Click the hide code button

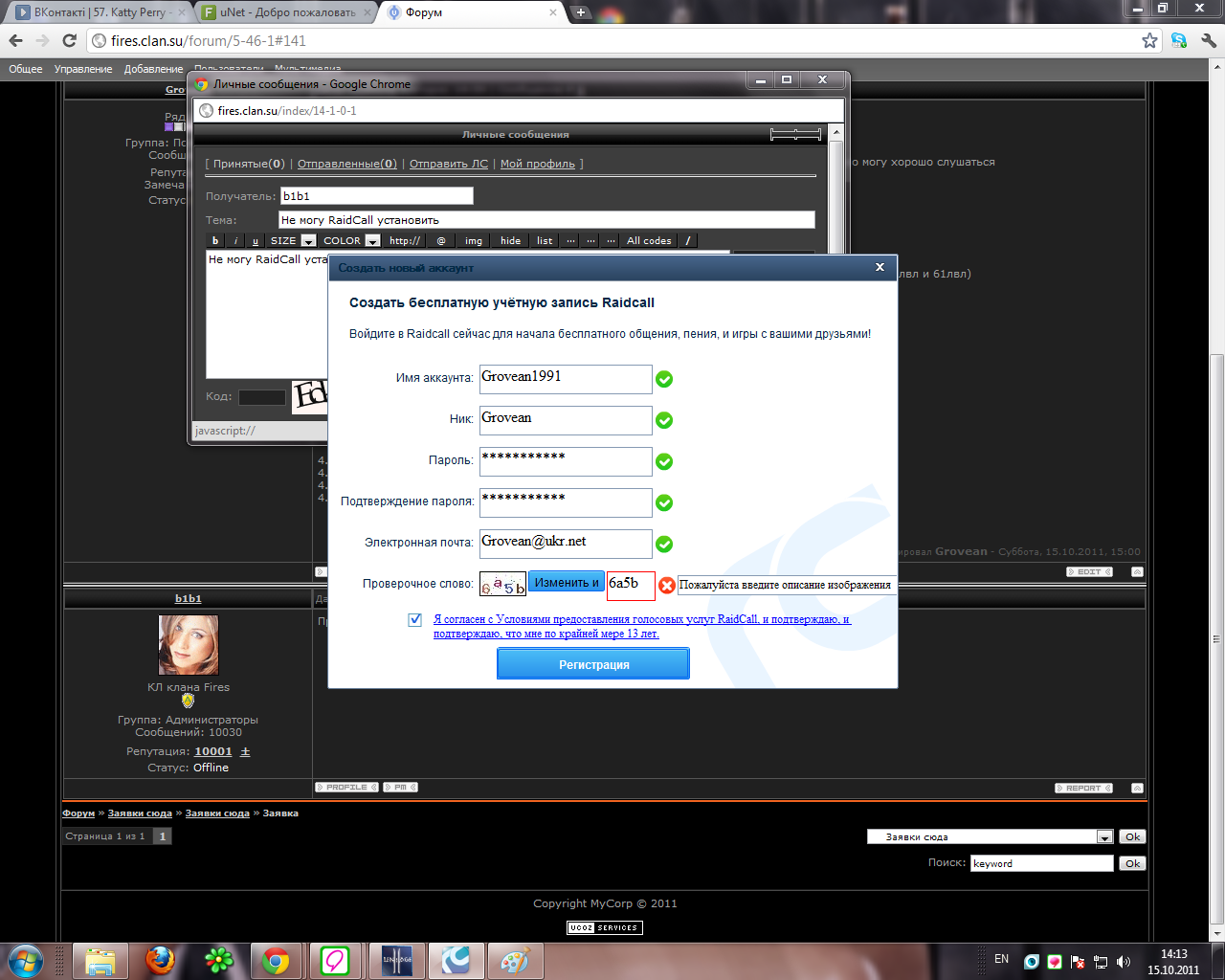click(511, 240)
